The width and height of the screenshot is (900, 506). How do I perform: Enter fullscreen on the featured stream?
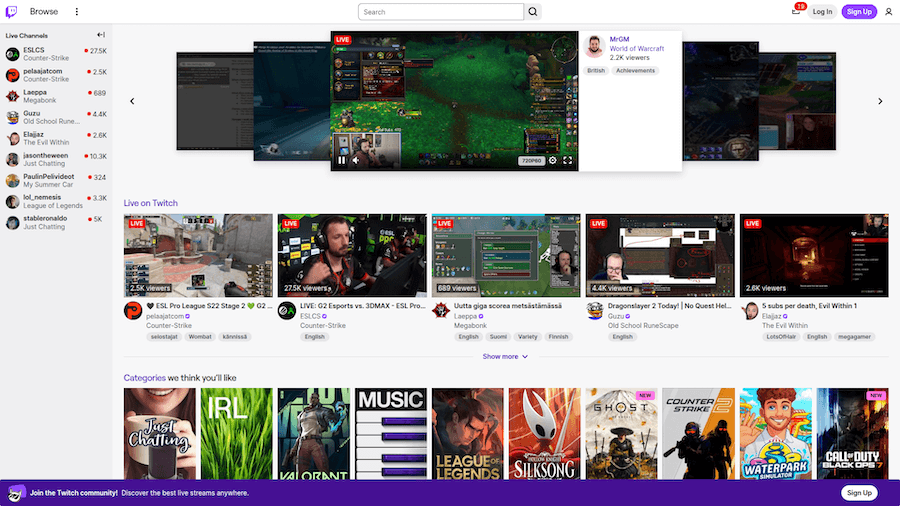point(568,160)
